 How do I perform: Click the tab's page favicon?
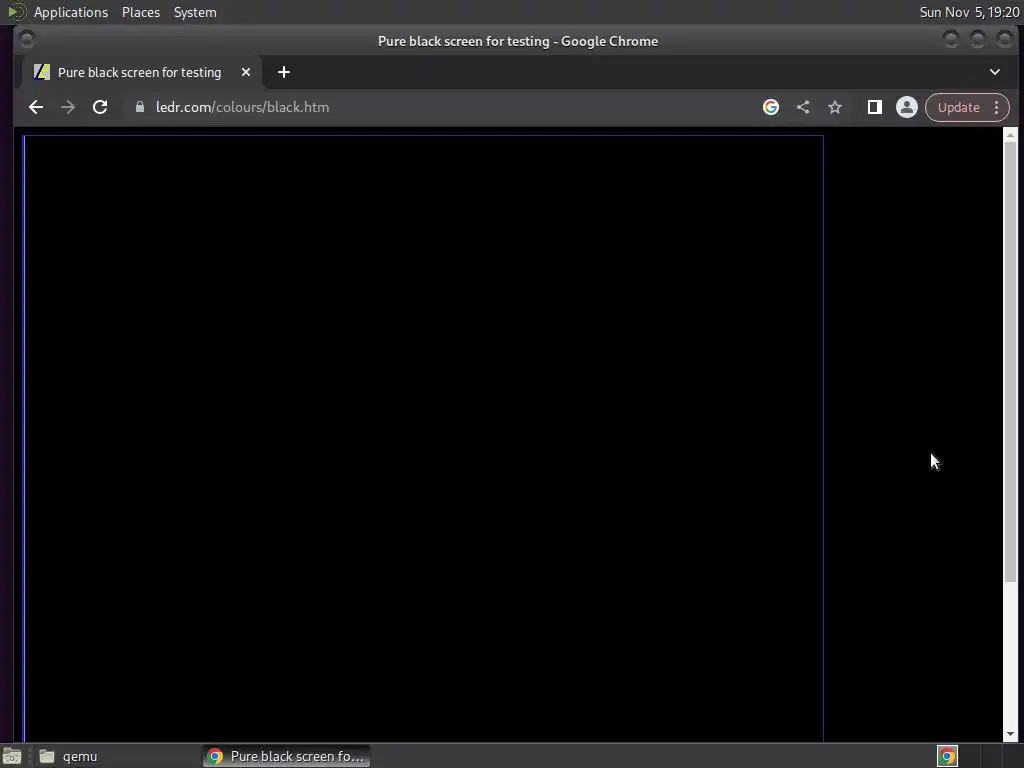(x=42, y=72)
